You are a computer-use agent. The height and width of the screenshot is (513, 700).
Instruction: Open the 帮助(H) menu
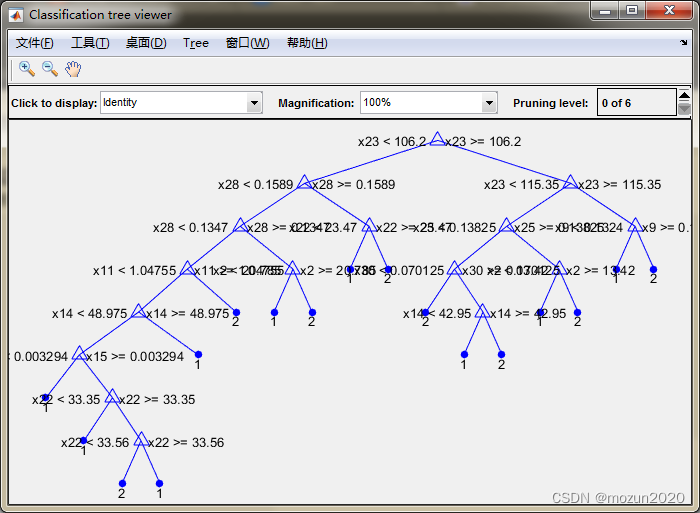point(307,43)
